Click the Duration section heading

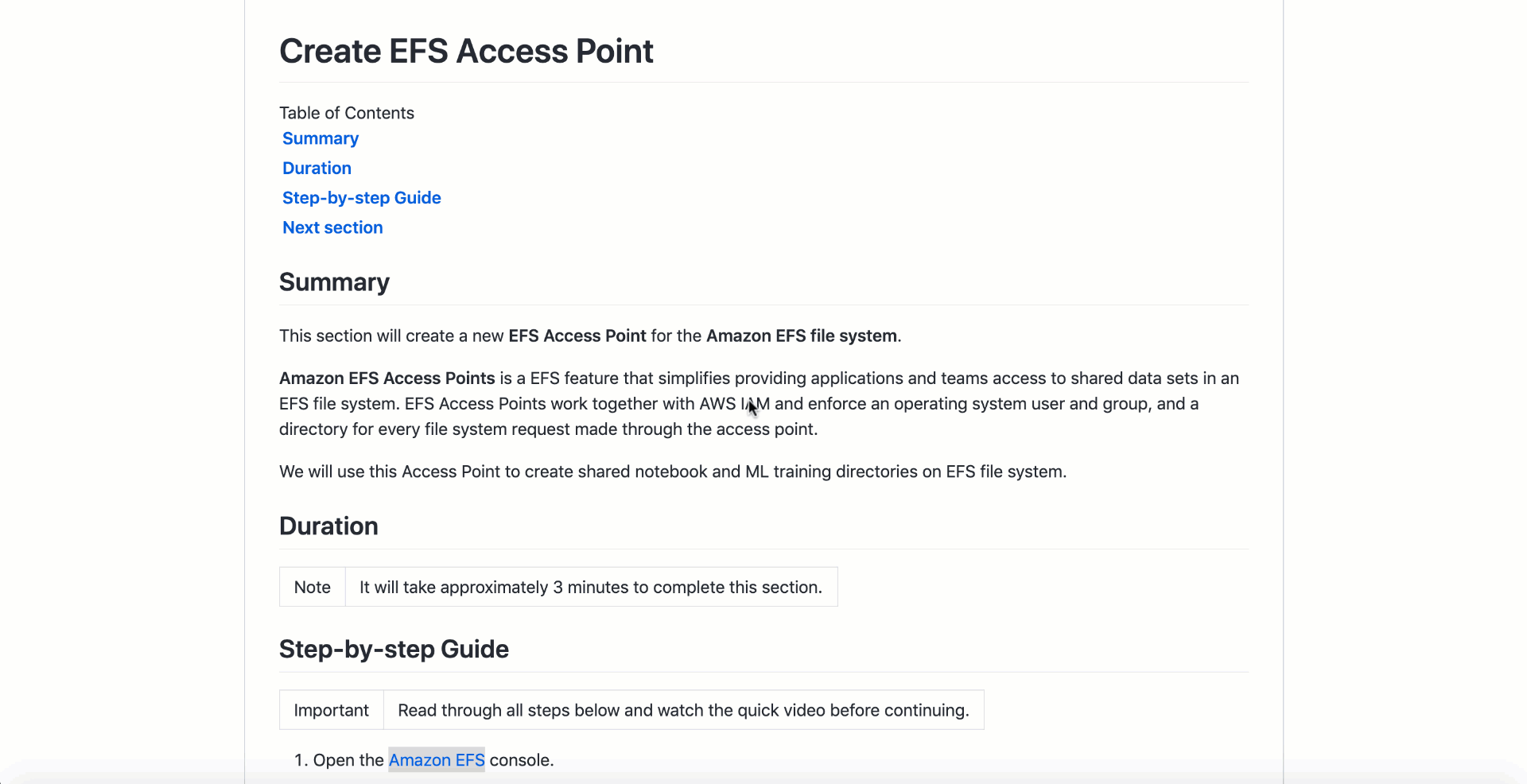point(328,526)
